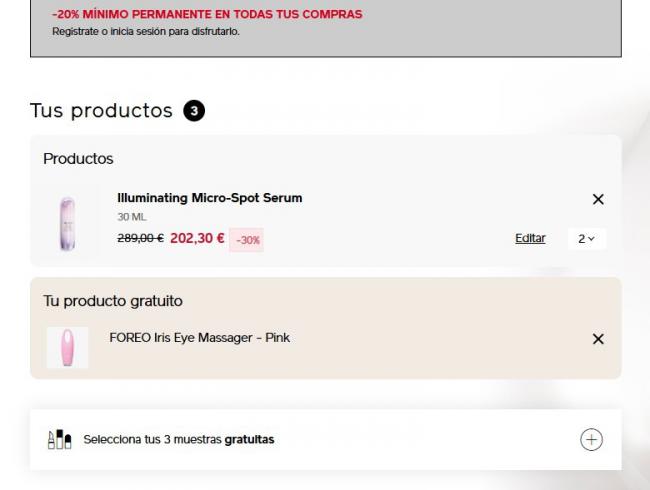Screen dimensions: 650x490
Task: Click 'Selecciona tus 3 muestras gratuitas' text
Action: [179, 439]
